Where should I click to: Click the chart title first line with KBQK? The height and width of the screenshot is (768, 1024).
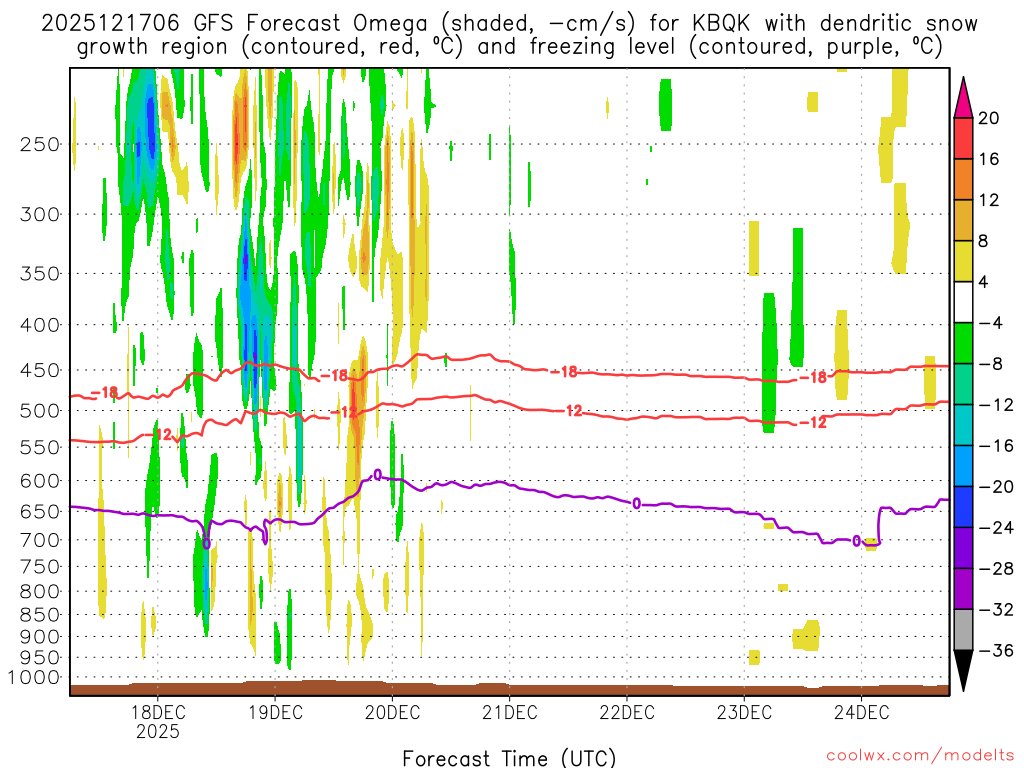pyautogui.click(x=509, y=24)
